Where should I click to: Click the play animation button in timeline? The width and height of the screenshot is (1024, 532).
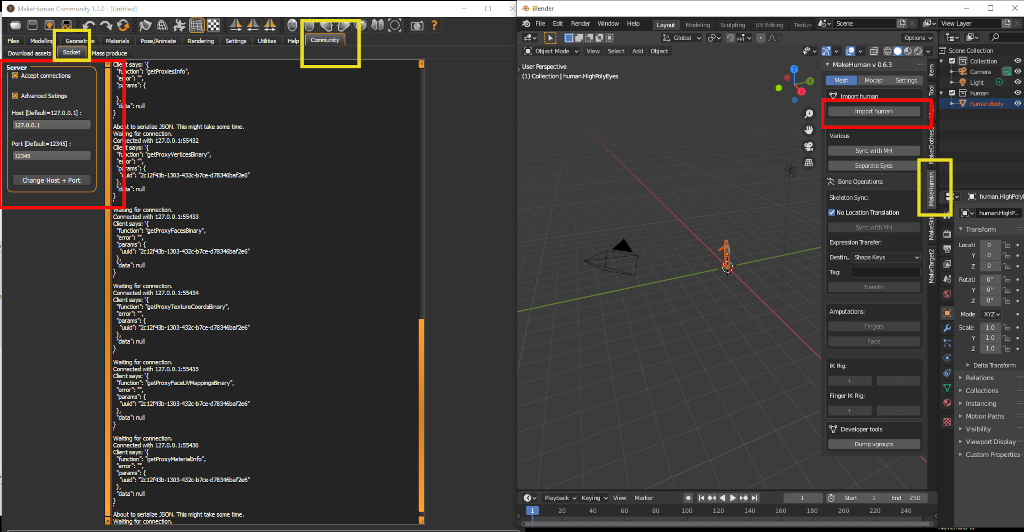tap(733, 497)
